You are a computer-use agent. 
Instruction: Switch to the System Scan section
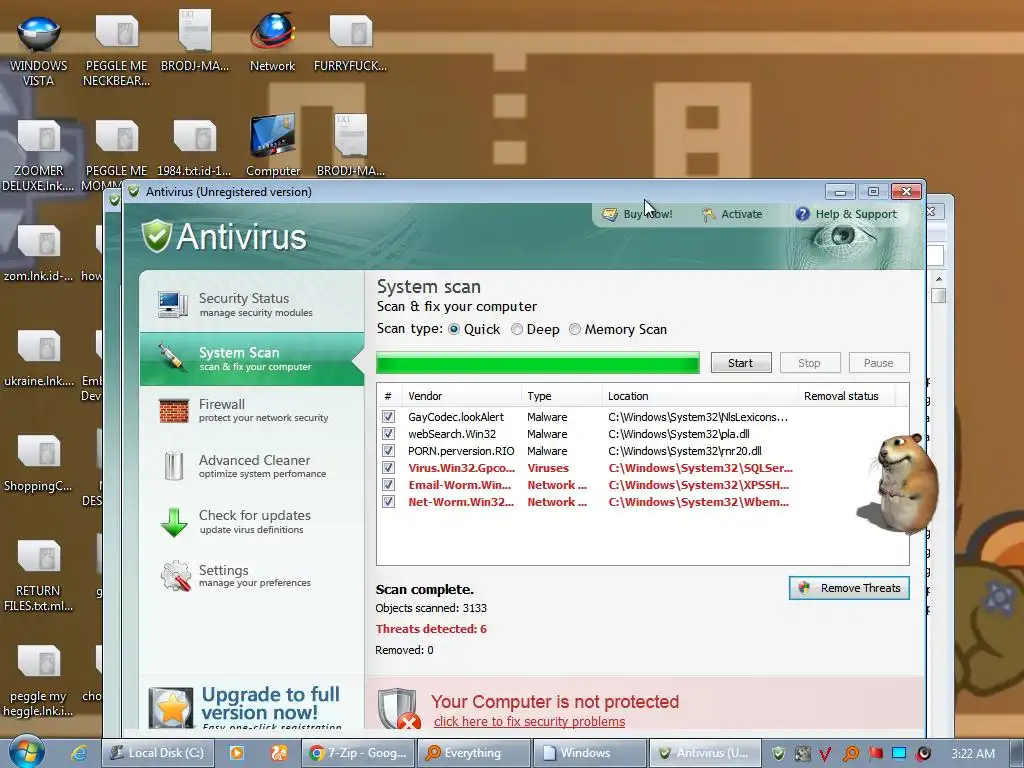coord(252,359)
